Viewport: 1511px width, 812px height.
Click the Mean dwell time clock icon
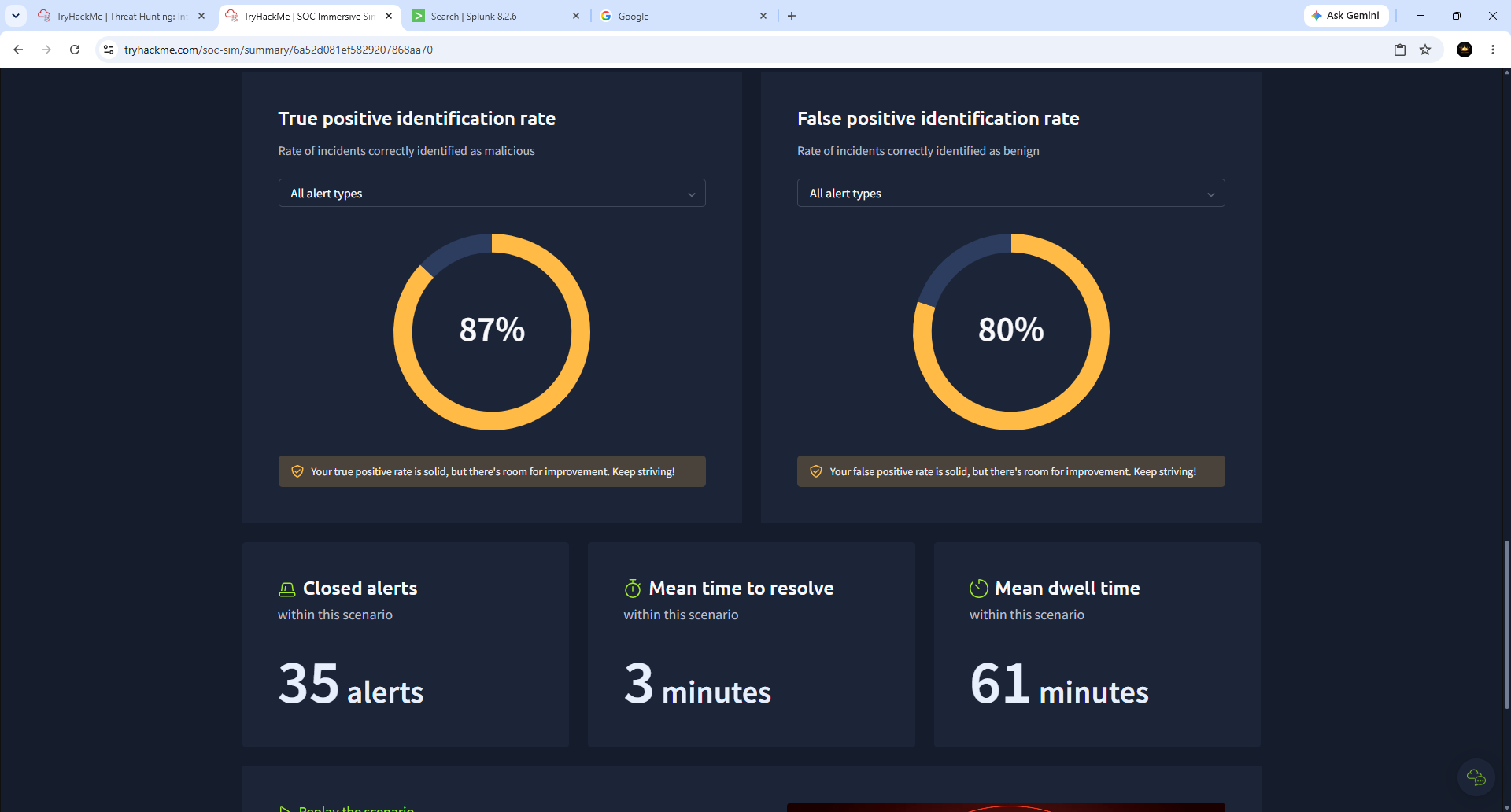(x=978, y=589)
